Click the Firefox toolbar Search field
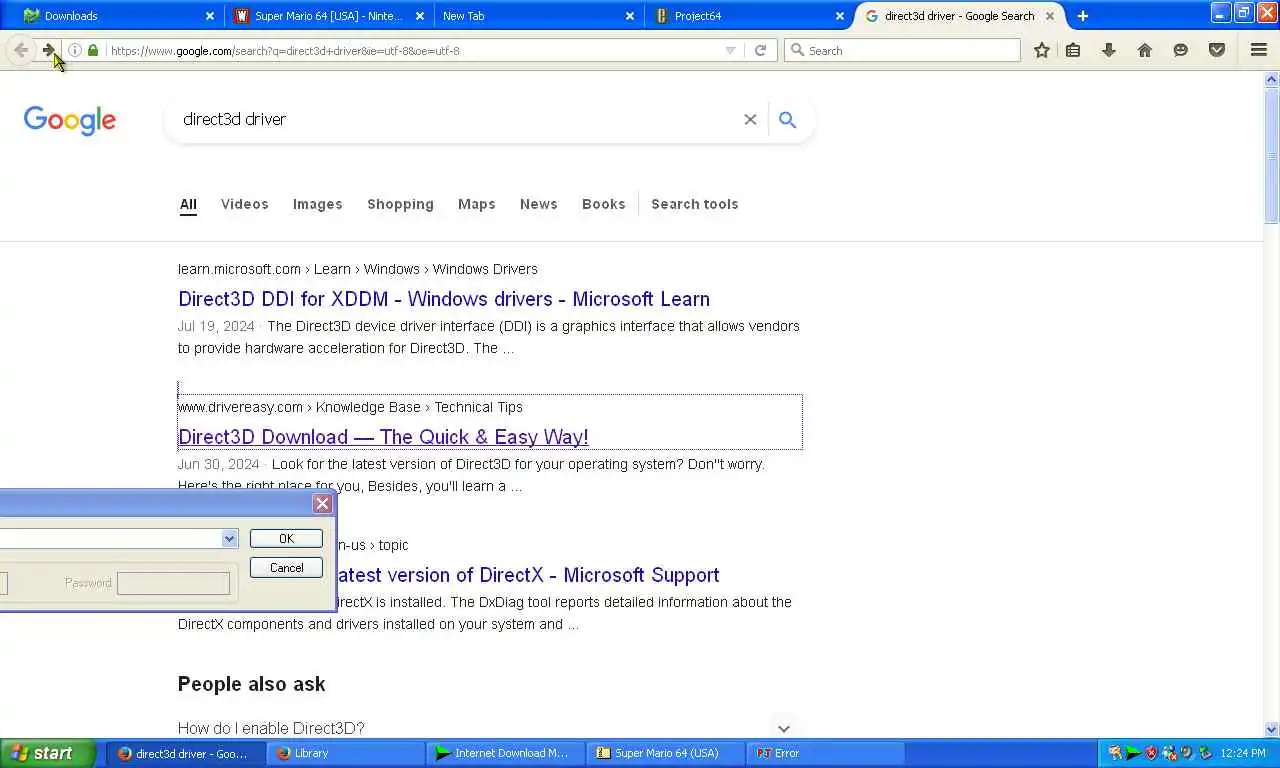The image size is (1280, 768). click(902, 50)
